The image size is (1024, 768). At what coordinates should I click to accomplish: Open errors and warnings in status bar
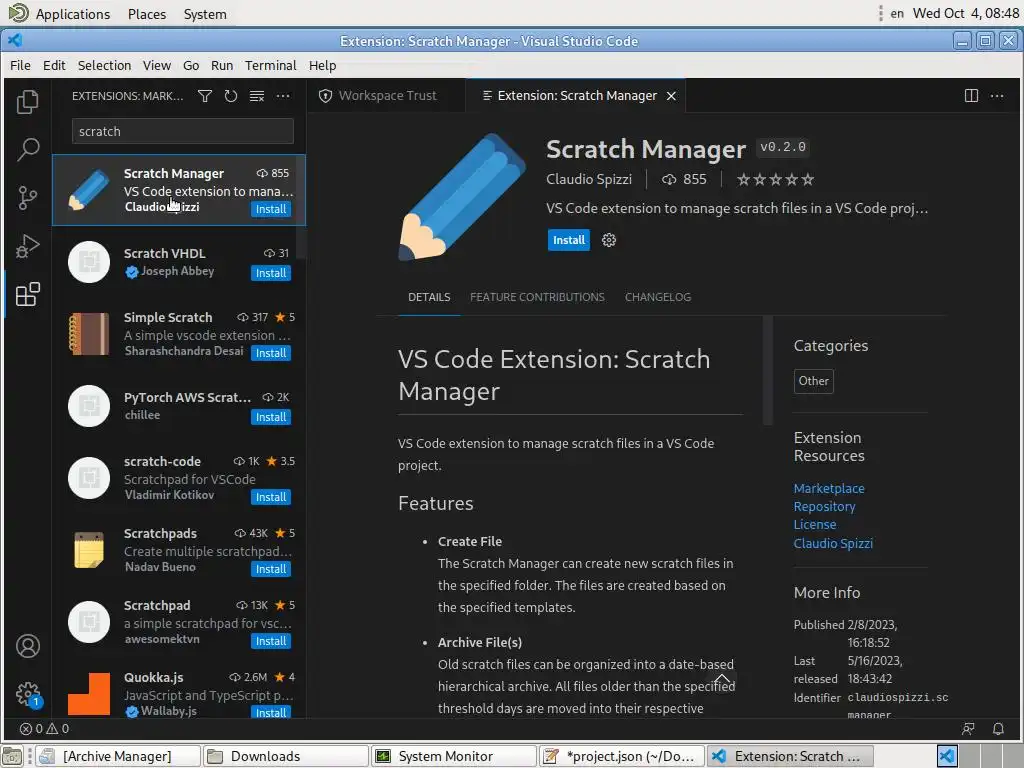click(44, 728)
